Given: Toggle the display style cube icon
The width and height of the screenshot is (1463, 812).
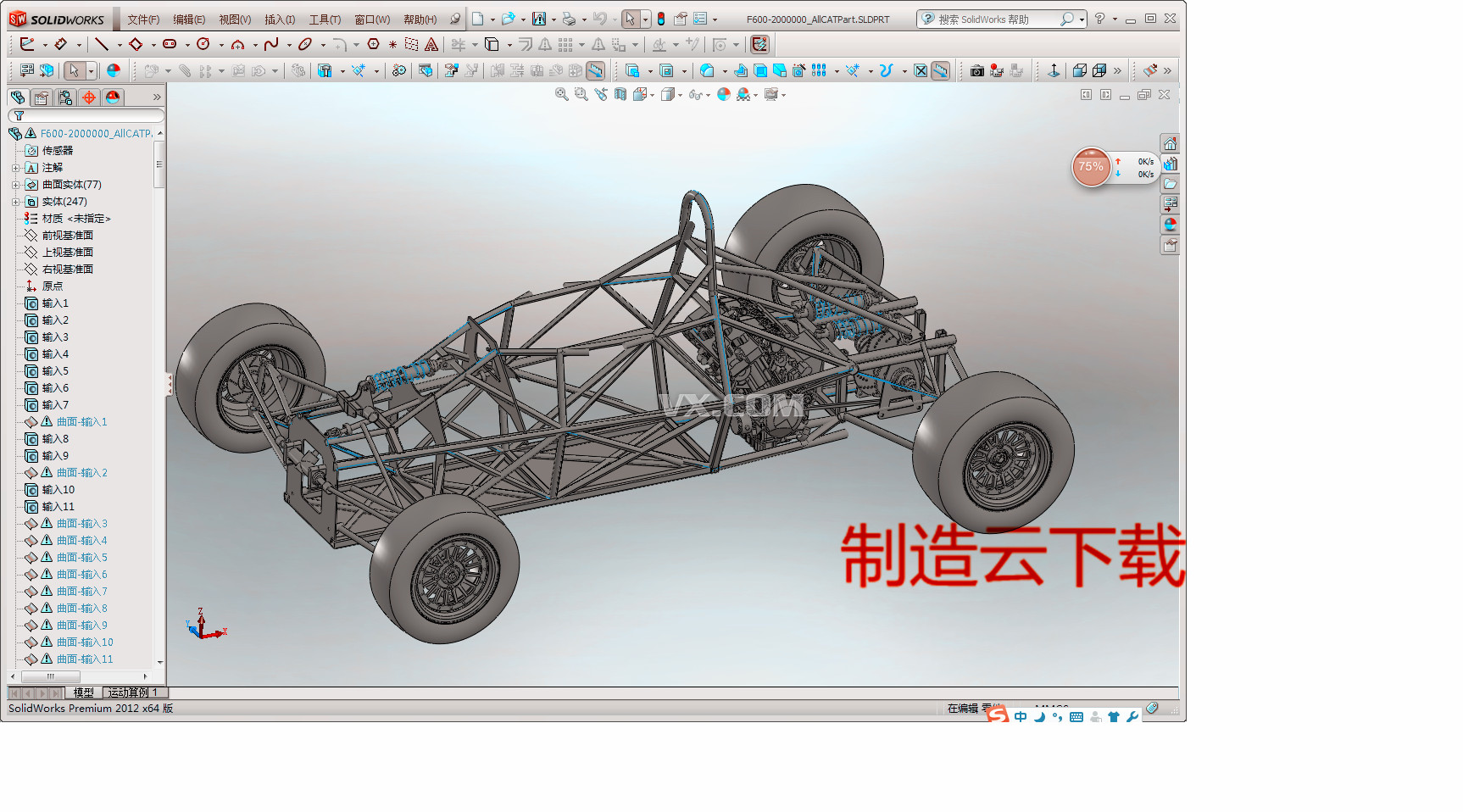Looking at the screenshot, I should click(670, 94).
